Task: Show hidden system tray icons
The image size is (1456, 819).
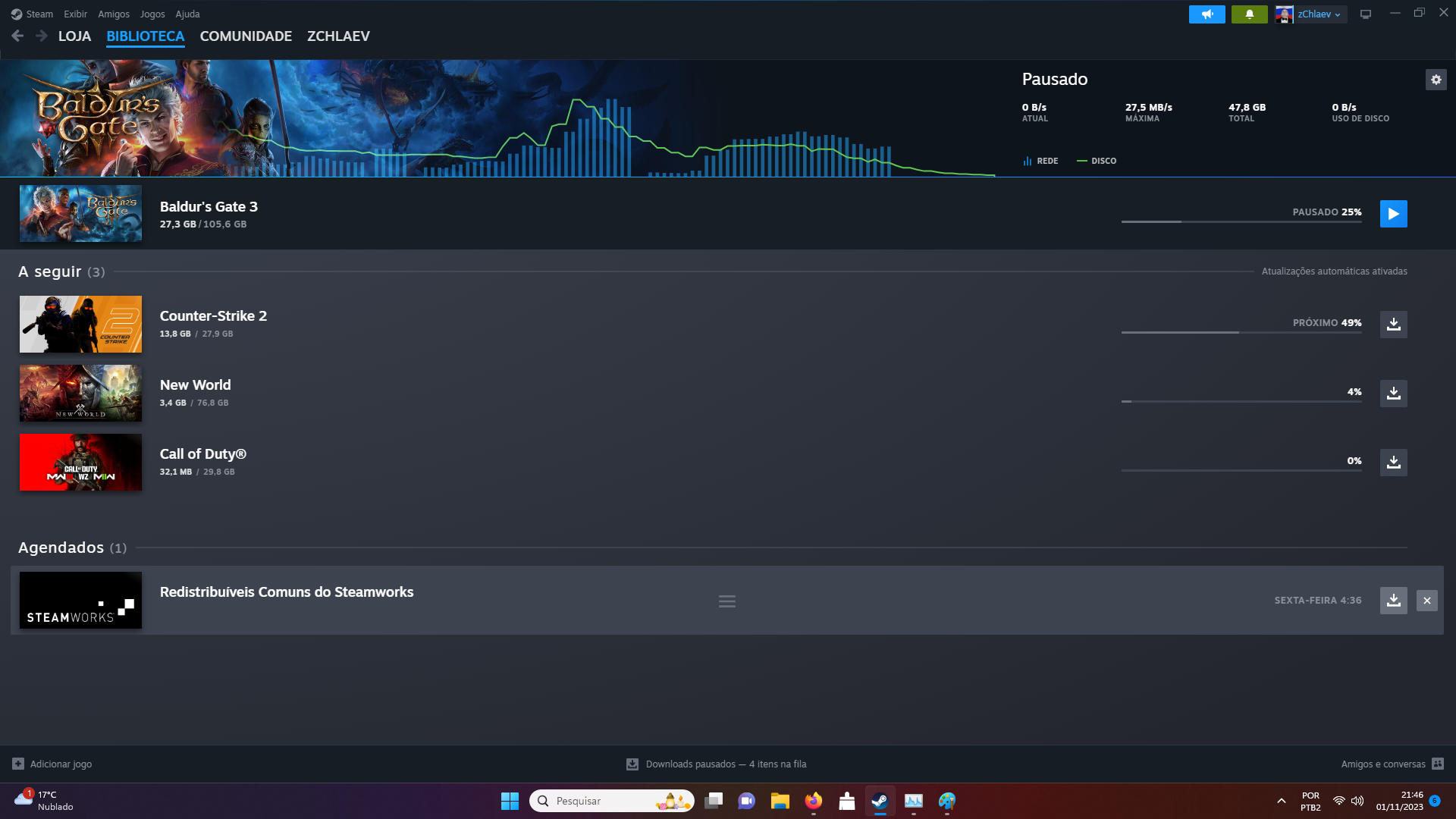Action: tap(1281, 801)
